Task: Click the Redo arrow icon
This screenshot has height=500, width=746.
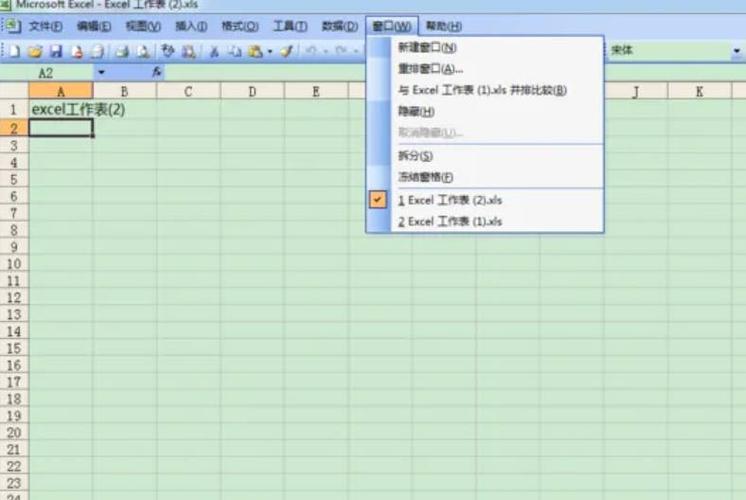Action: [341, 50]
